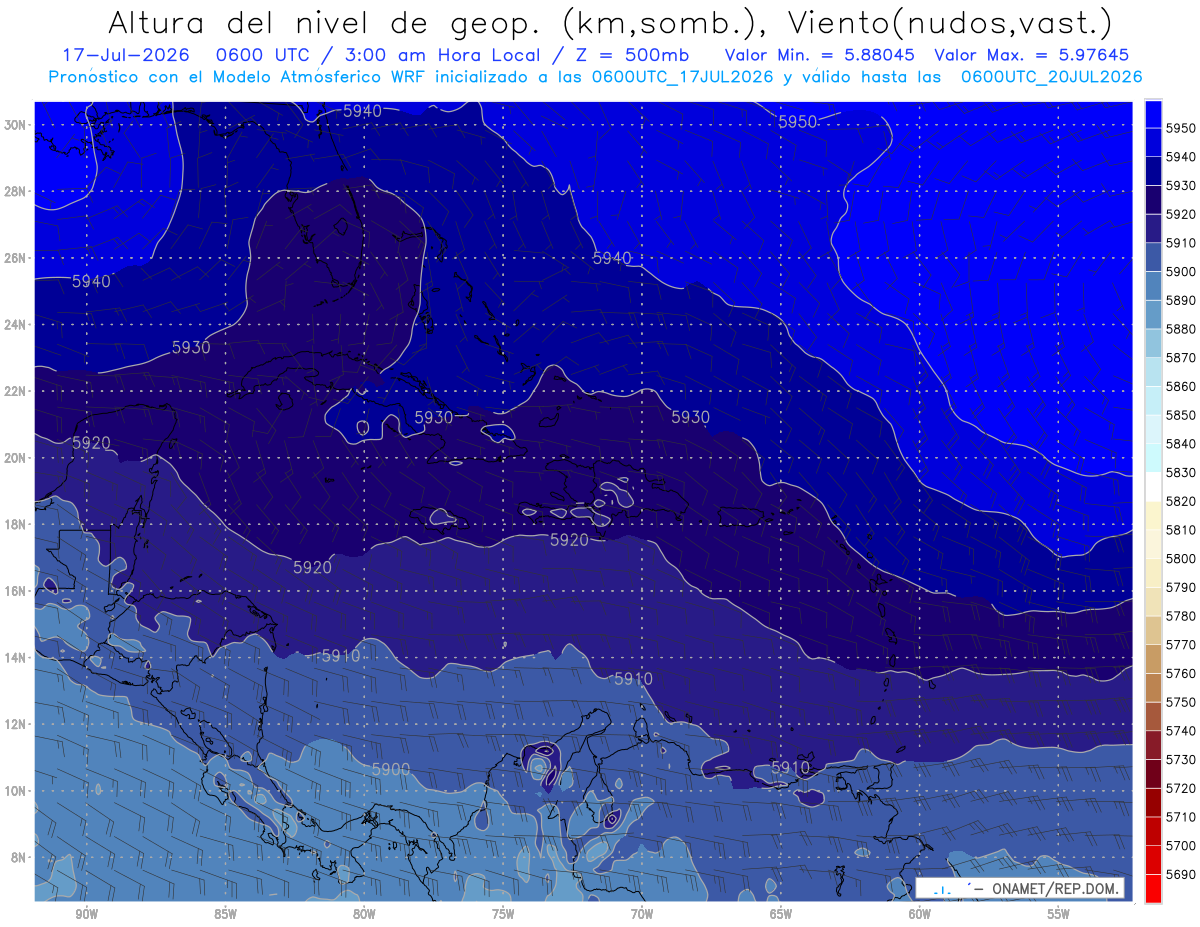
Task: Click 'Valor Max. = 5.97645' text
Action: coord(1033,55)
